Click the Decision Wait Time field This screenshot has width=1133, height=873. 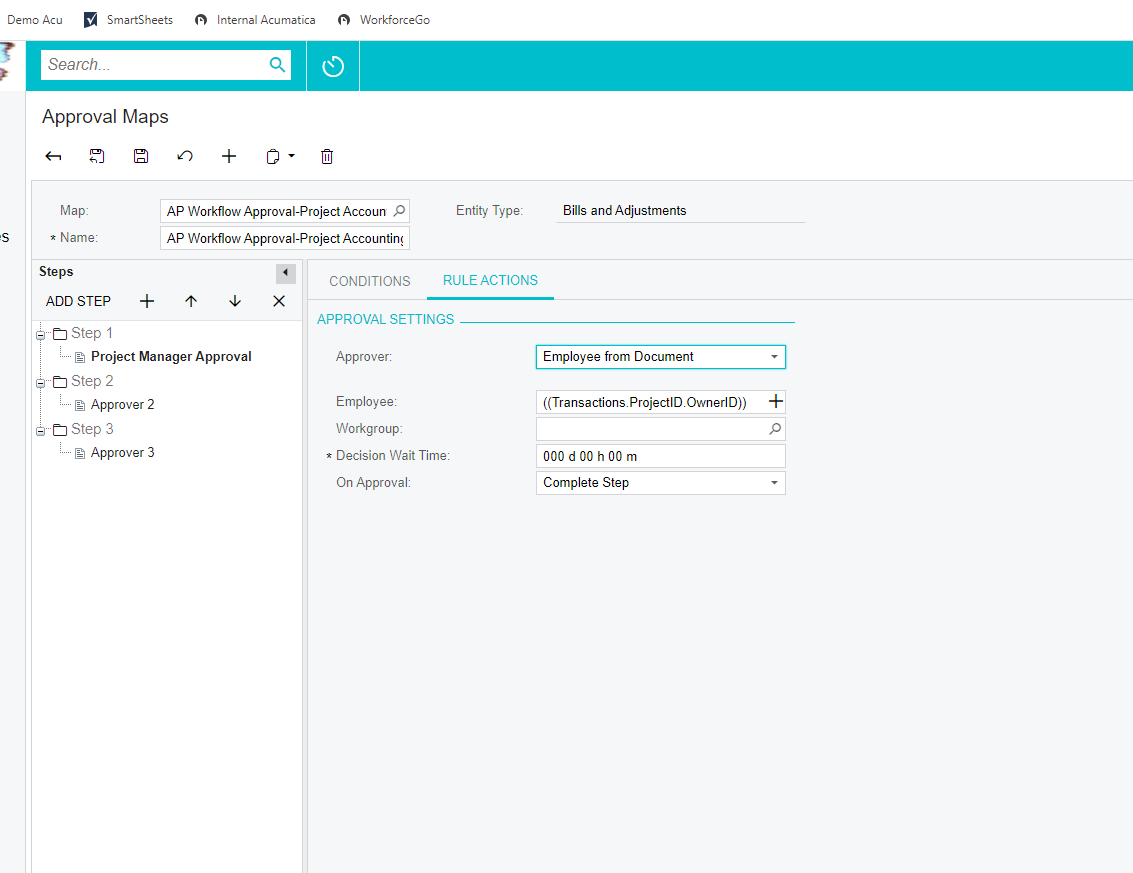[x=660, y=456]
